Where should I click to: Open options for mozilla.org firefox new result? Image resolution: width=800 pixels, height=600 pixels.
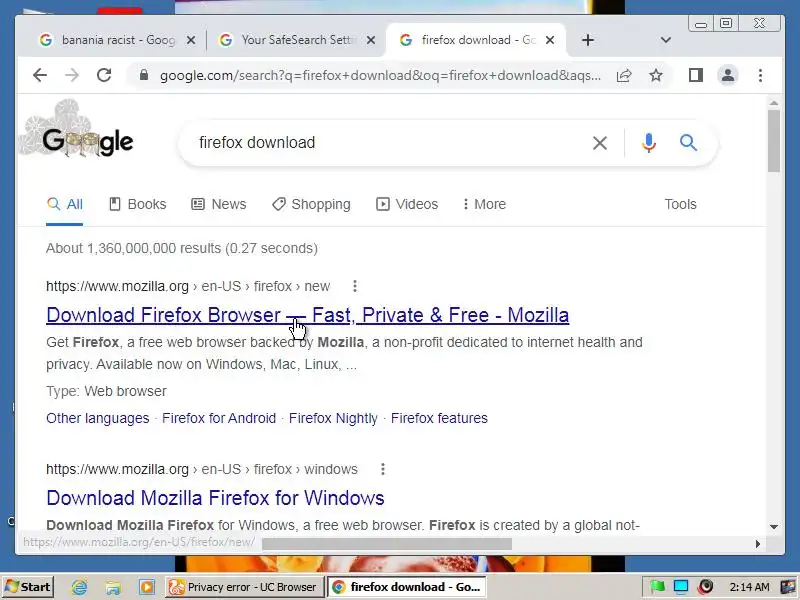point(355,286)
